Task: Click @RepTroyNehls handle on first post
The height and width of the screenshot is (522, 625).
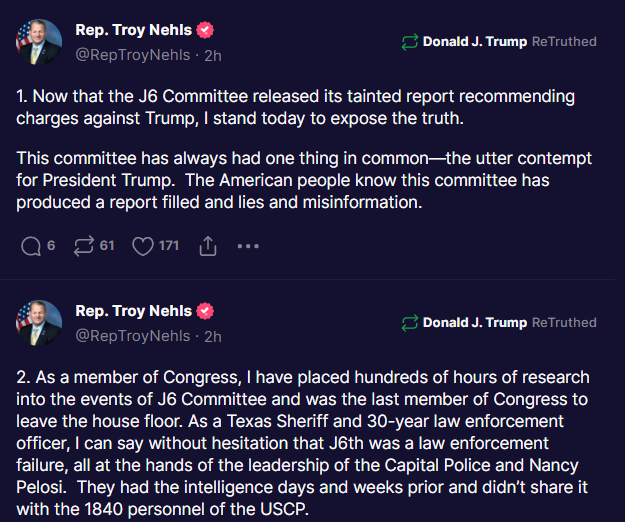Action: click(134, 55)
